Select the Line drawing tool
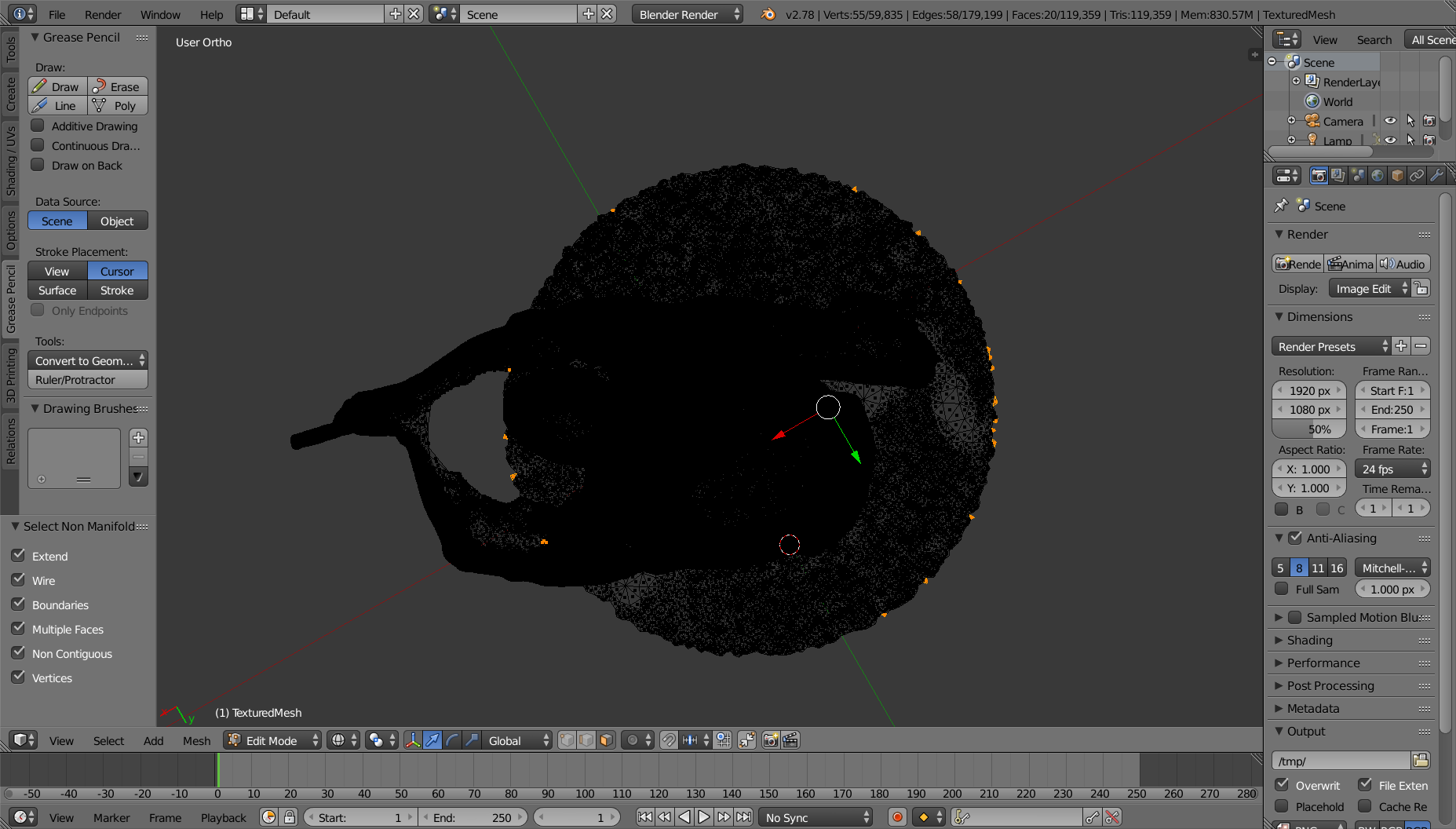This screenshot has width=1456, height=829. [x=57, y=105]
